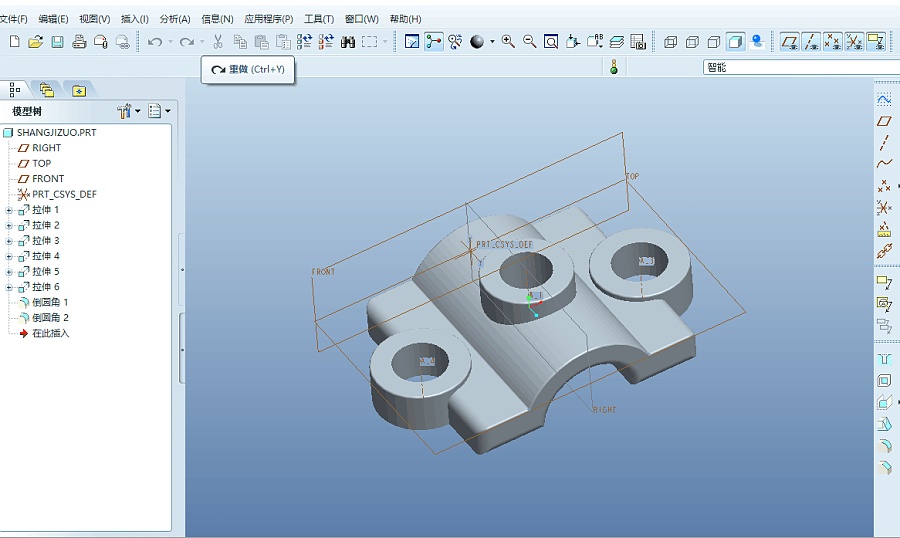Toggle datum axes display
The height and width of the screenshot is (538, 900).
(811, 41)
